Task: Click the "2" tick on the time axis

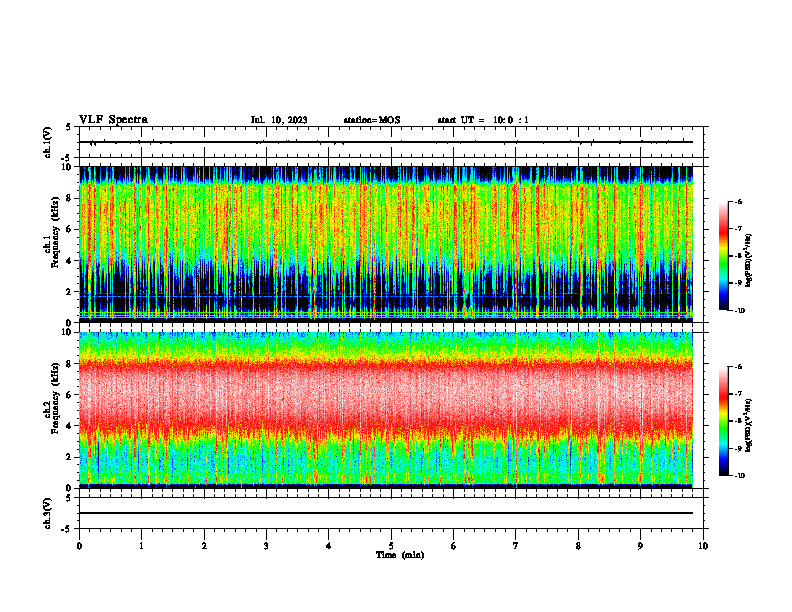Action: pyautogui.click(x=204, y=546)
